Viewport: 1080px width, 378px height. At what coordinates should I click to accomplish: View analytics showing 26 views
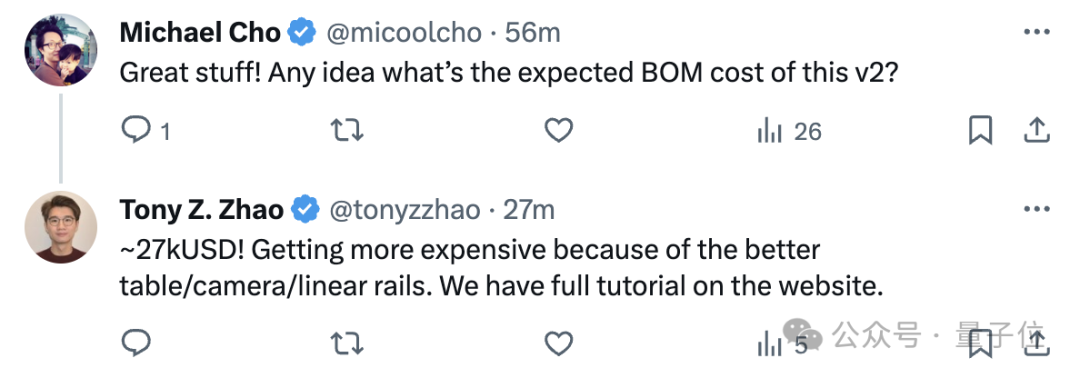tap(789, 131)
